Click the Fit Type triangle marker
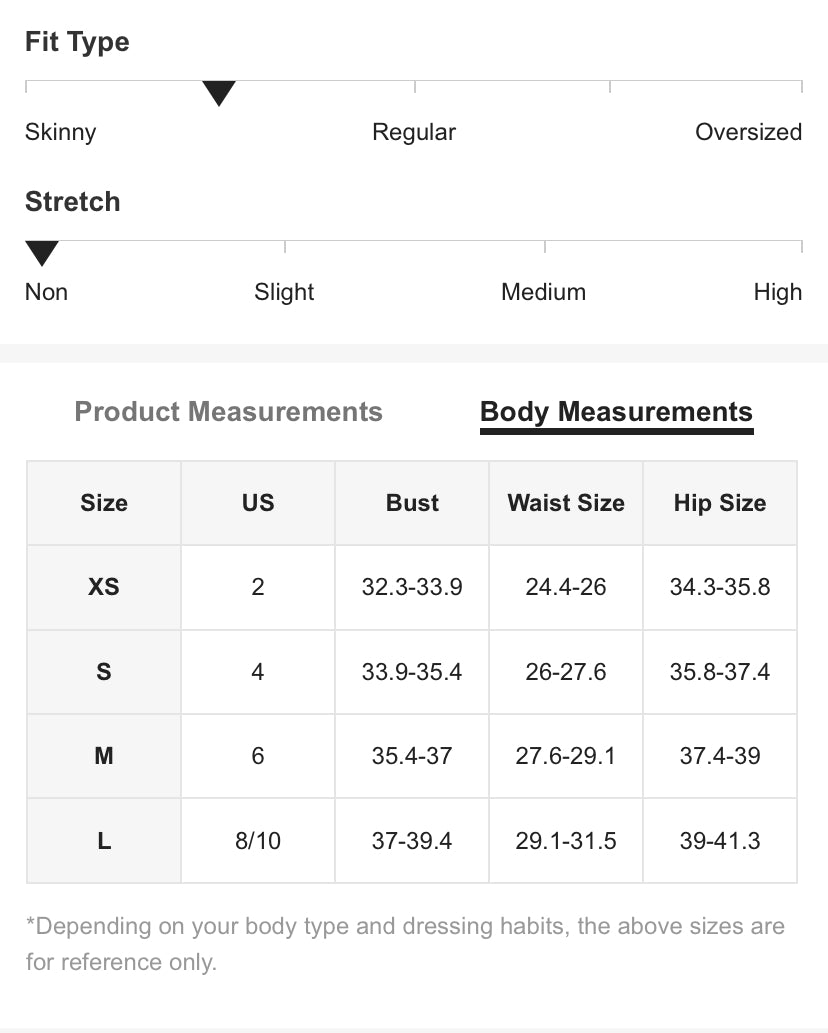The image size is (828, 1033). click(219, 94)
